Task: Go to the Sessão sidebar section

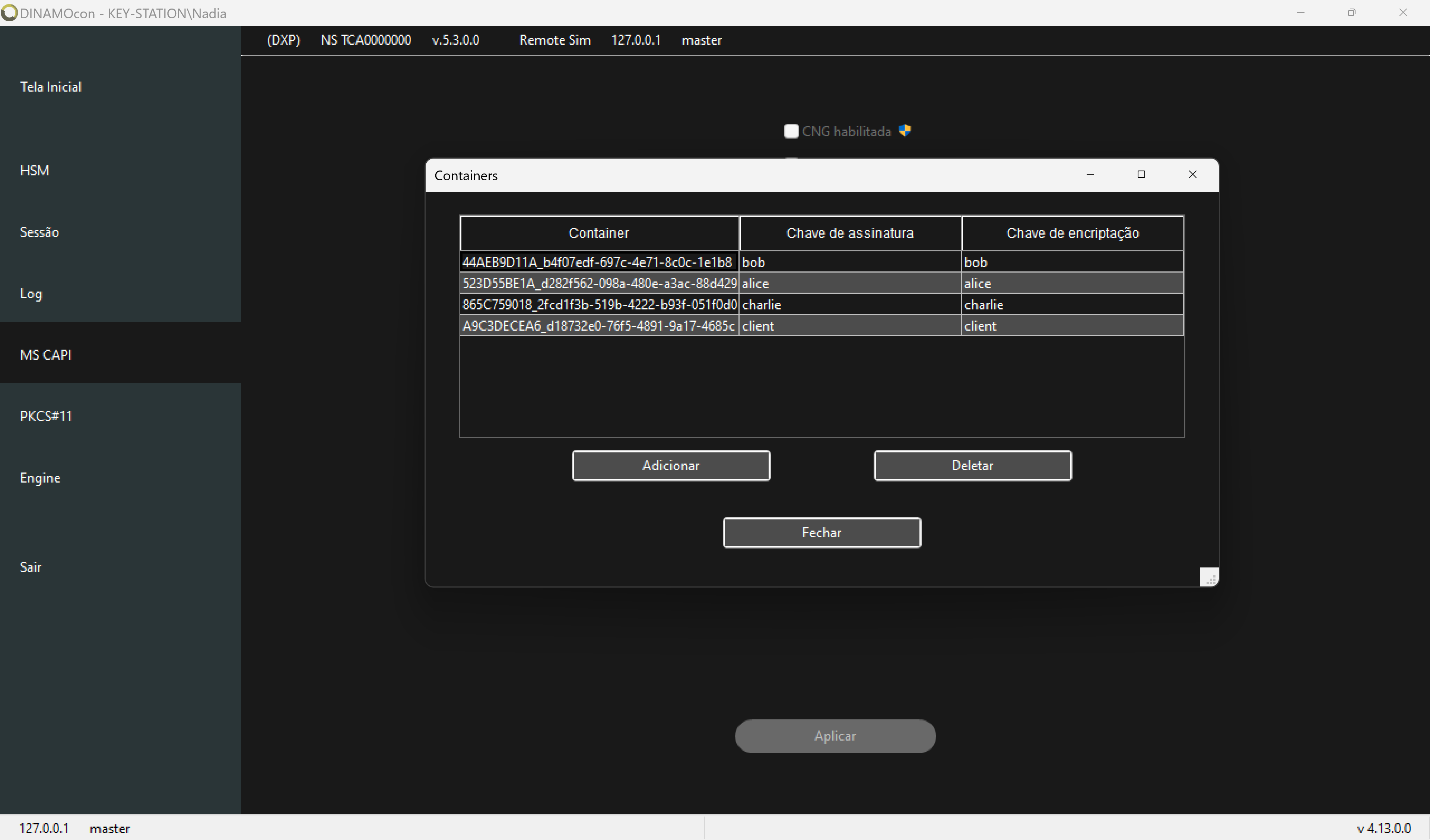Action: (x=39, y=232)
